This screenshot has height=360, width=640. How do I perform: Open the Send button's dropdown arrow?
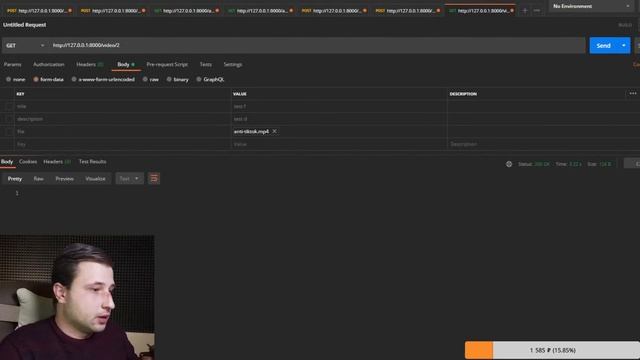624,45
